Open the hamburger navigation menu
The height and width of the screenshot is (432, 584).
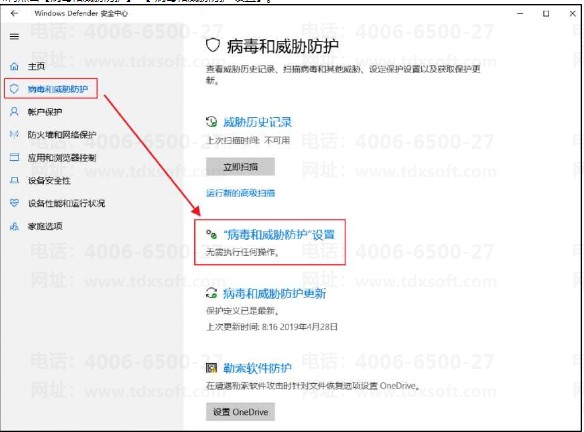tap(14, 36)
